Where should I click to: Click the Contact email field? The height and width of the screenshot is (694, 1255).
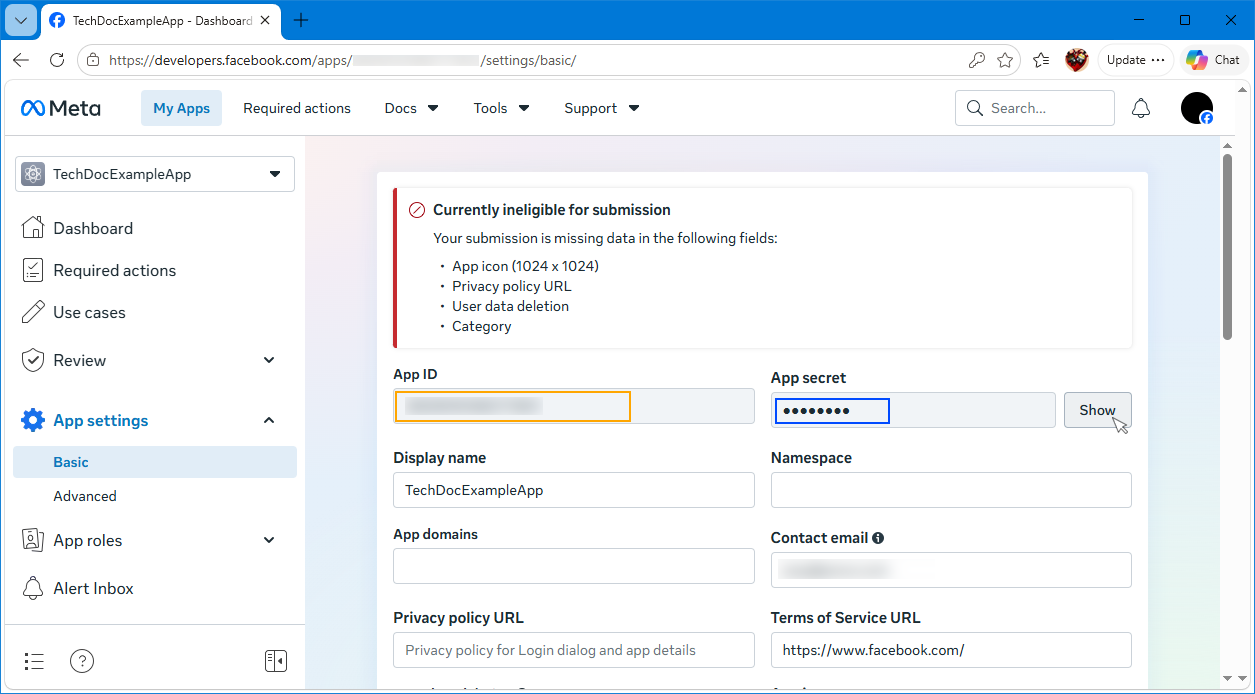click(951, 570)
